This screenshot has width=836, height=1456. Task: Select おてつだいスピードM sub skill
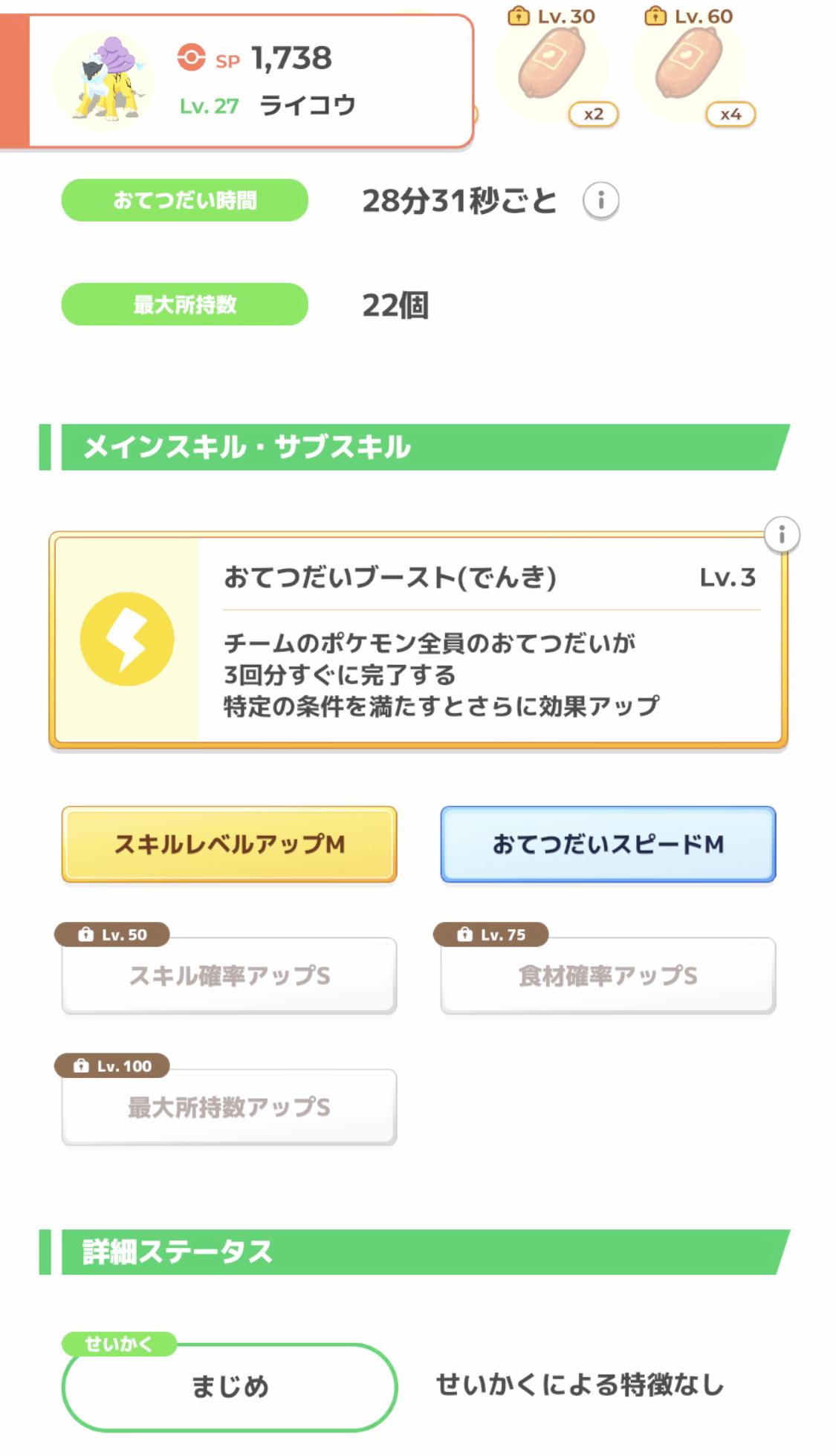608,845
